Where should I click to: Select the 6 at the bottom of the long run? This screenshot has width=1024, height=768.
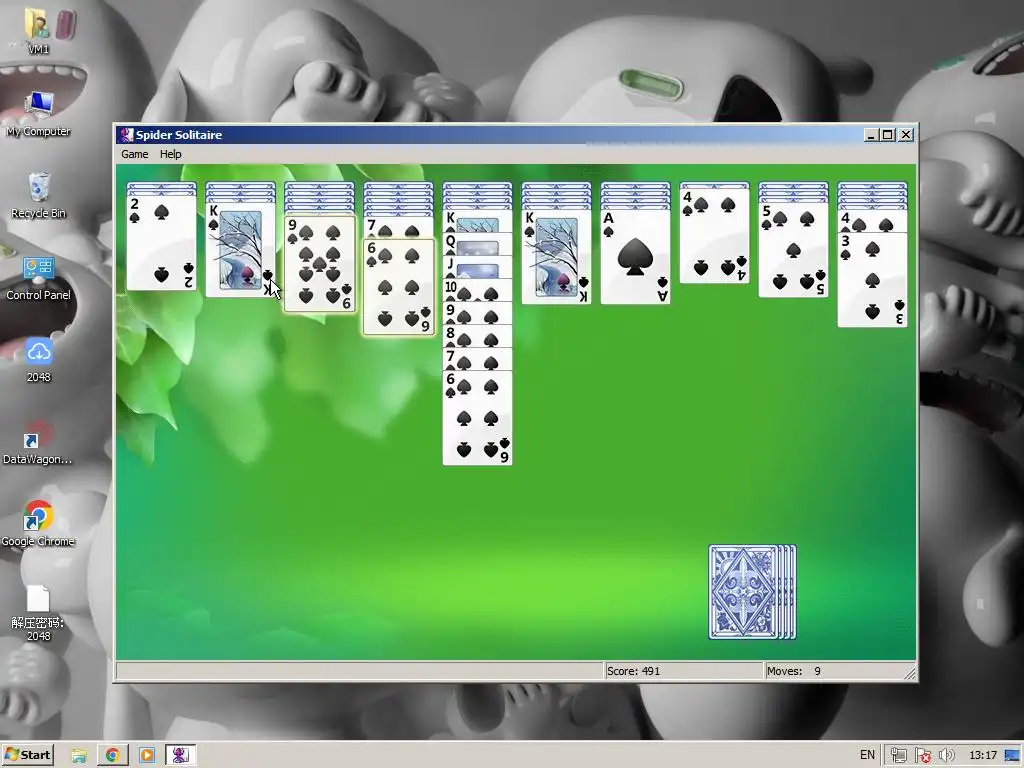tap(477, 417)
